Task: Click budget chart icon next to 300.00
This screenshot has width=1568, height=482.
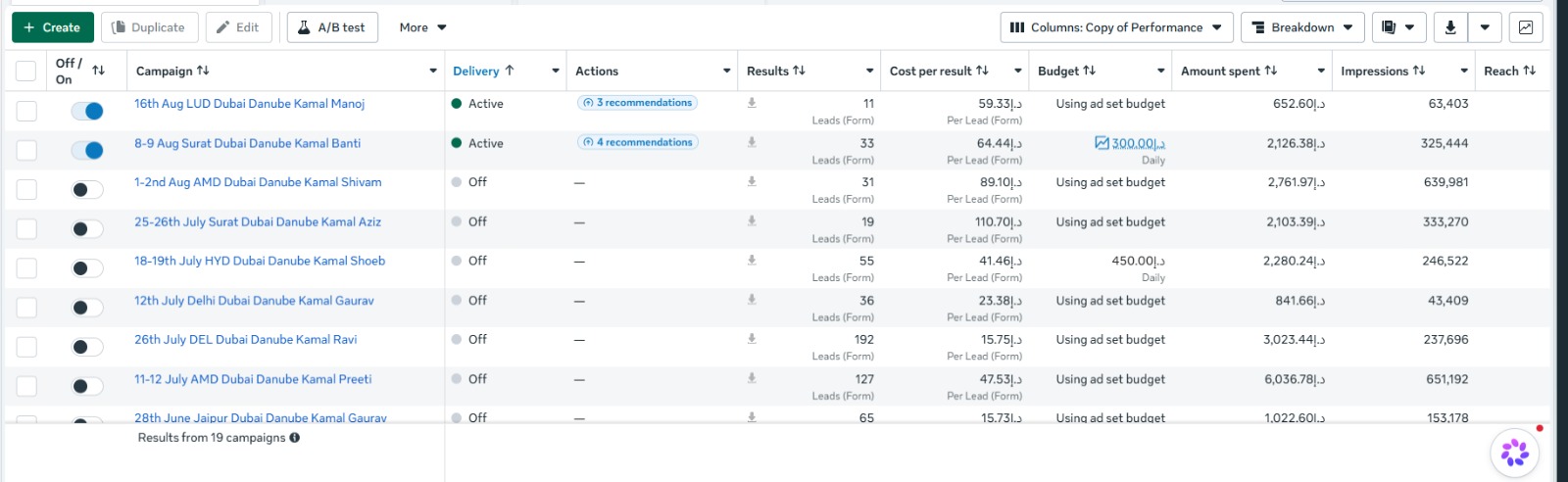Action: 1102,143
